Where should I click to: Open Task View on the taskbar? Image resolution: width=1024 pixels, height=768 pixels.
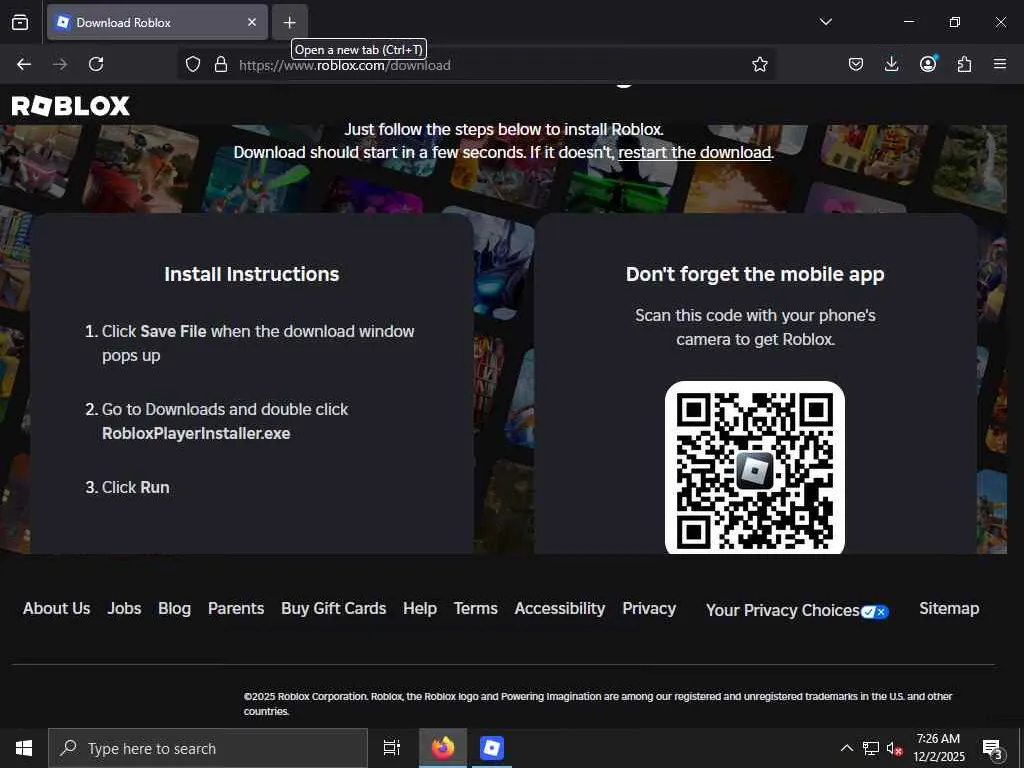pyautogui.click(x=391, y=748)
